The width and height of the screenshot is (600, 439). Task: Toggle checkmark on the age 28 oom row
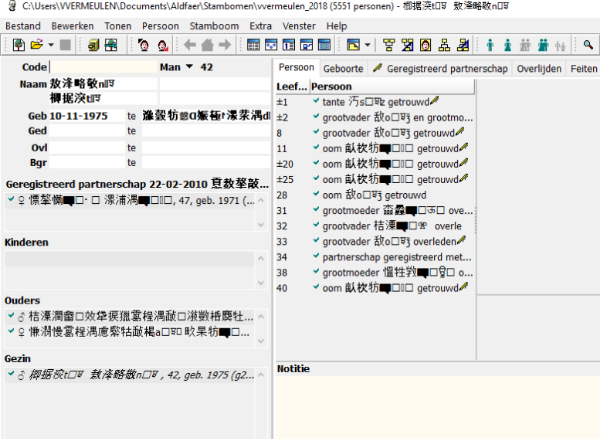(x=317, y=194)
